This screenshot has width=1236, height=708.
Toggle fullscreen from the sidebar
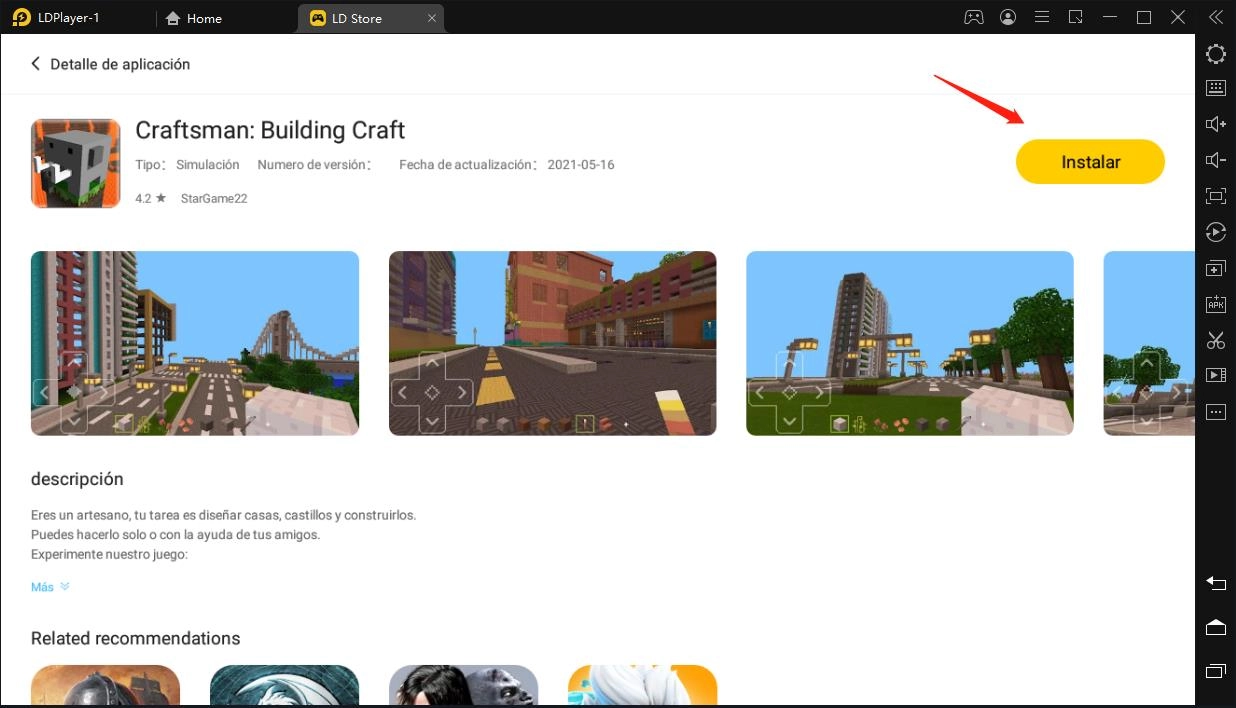point(1216,196)
